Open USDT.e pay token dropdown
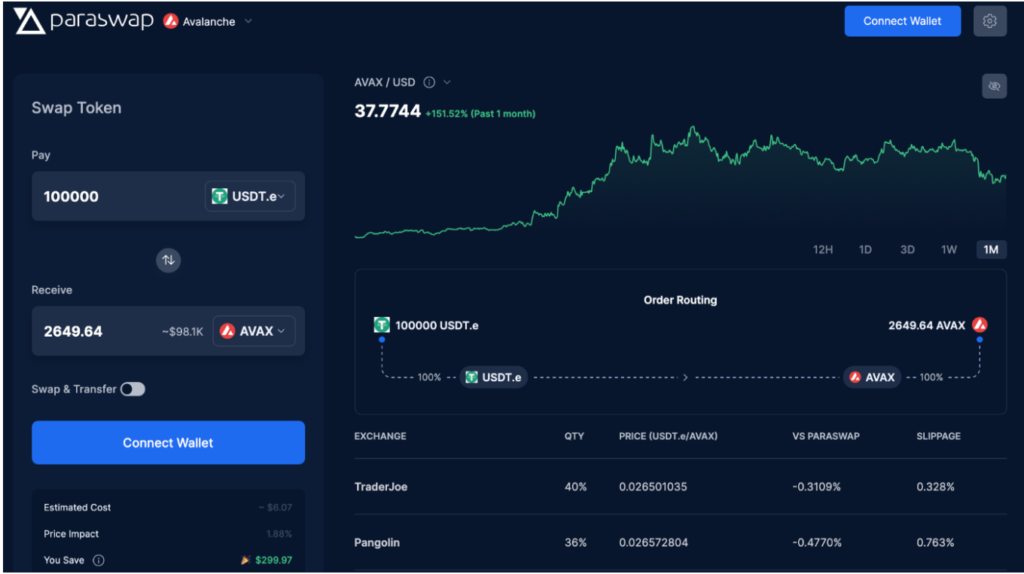Screen dimensions: 1024x574 250,196
